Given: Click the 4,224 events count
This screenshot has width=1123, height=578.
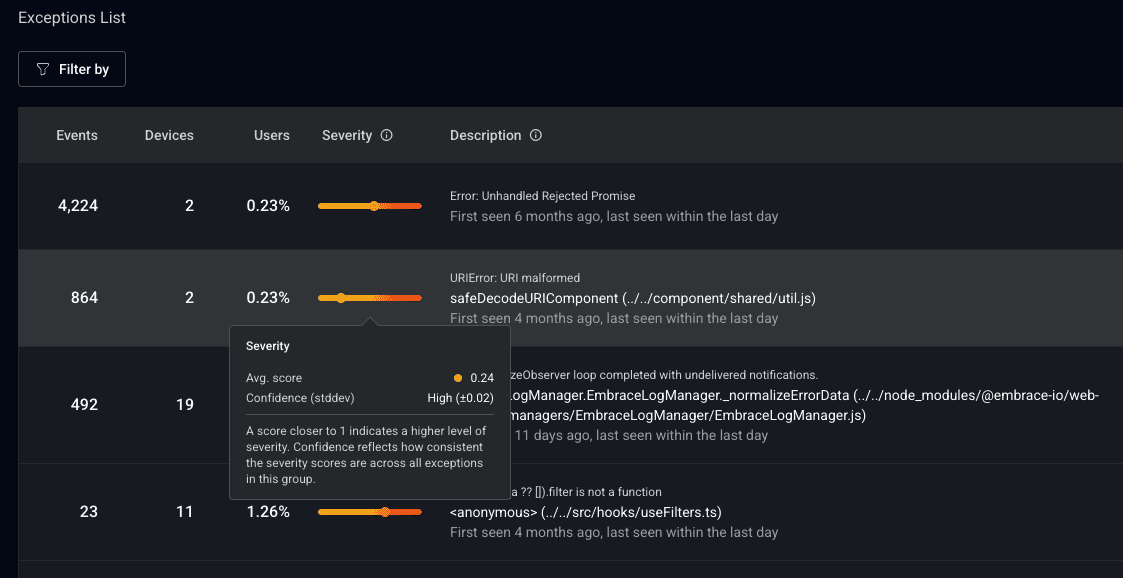Looking at the screenshot, I should pyautogui.click(x=77, y=206).
